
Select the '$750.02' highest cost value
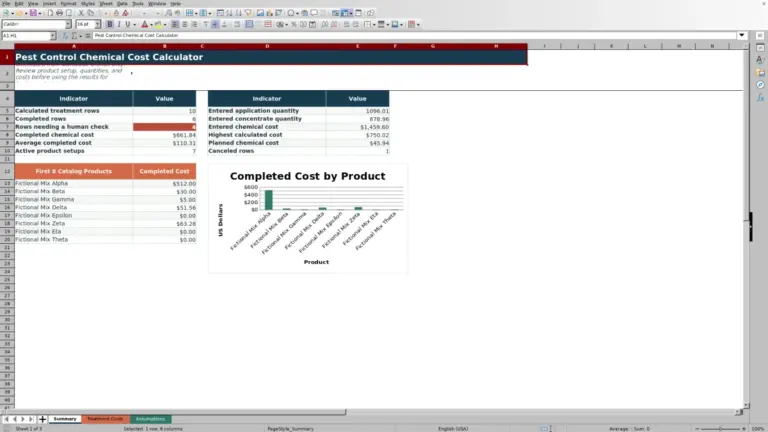[358, 135]
